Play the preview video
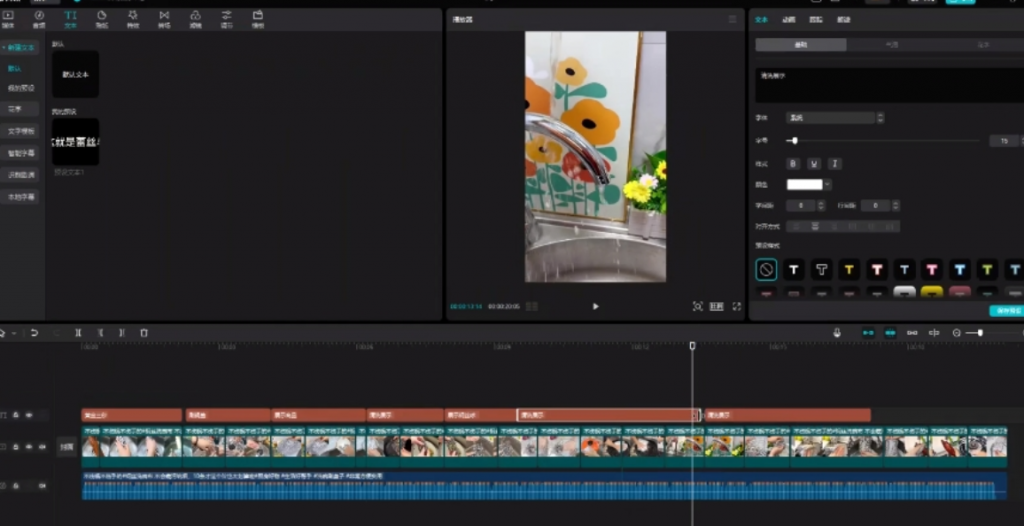 tap(595, 306)
